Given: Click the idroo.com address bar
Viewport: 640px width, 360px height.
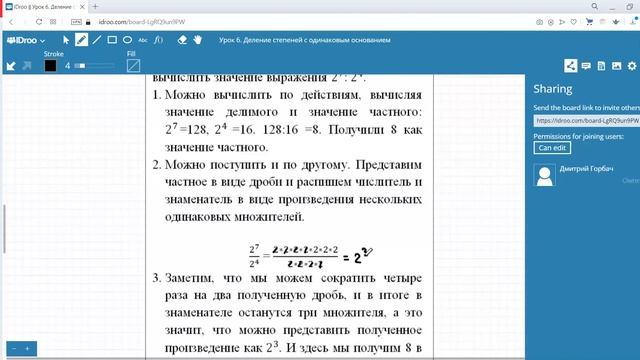Looking at the screenshot, I should (142, 22).
